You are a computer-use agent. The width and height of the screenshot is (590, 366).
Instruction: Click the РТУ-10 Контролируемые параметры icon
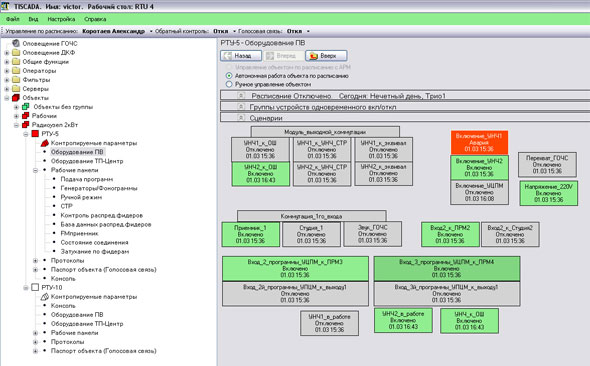click(x=45, y=297)
